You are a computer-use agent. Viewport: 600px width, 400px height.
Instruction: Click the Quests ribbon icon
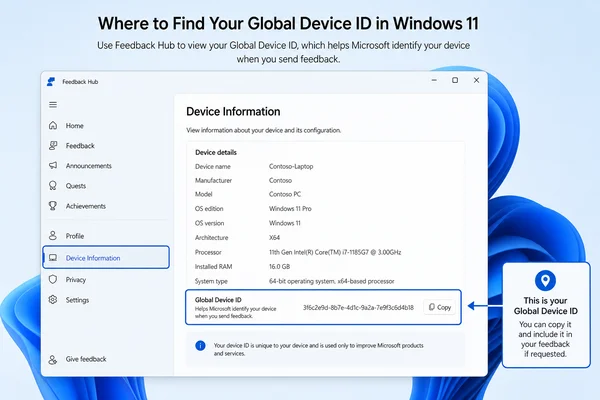coord(53,186)
